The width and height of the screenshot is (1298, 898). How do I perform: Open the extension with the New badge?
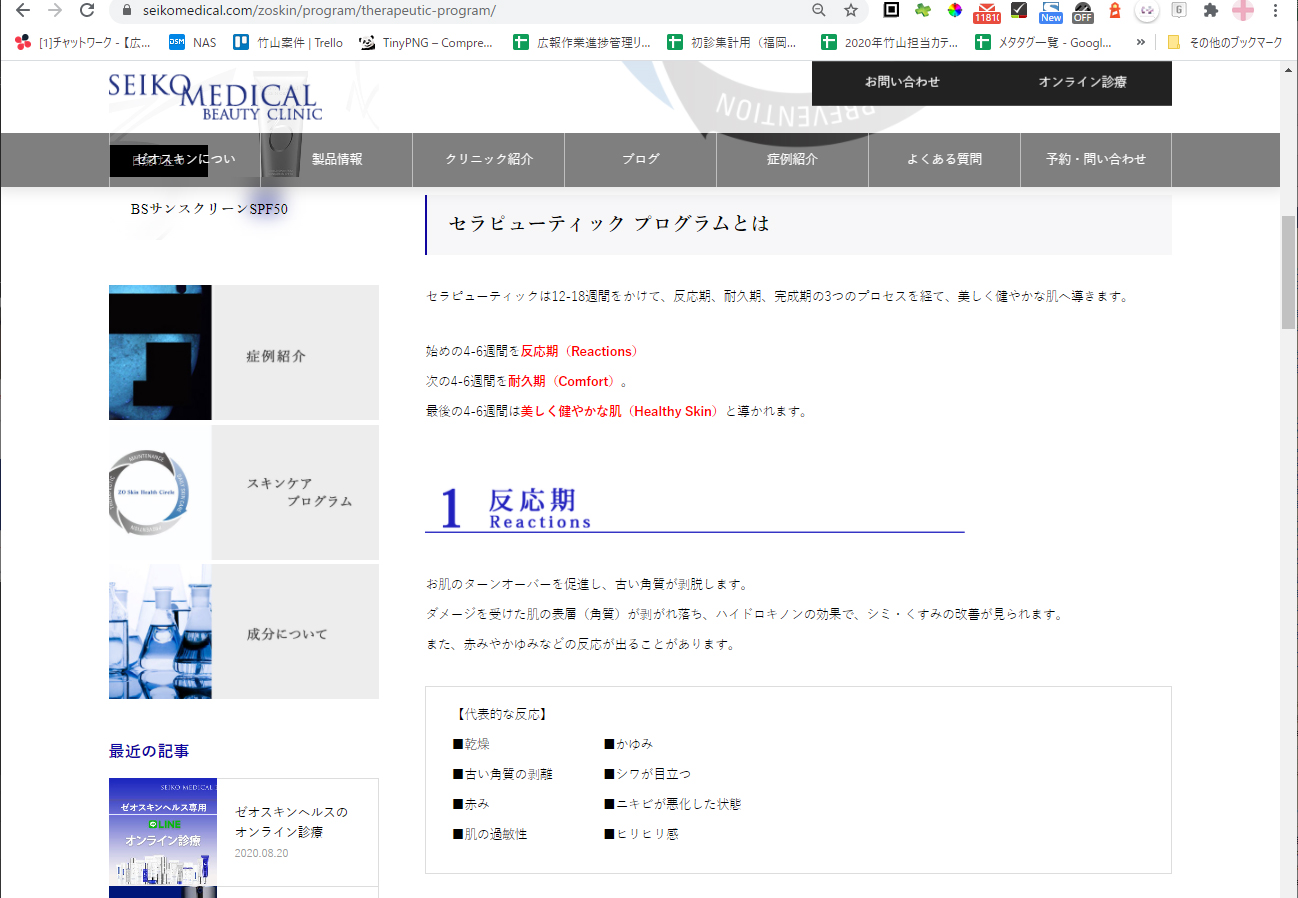1051,11
